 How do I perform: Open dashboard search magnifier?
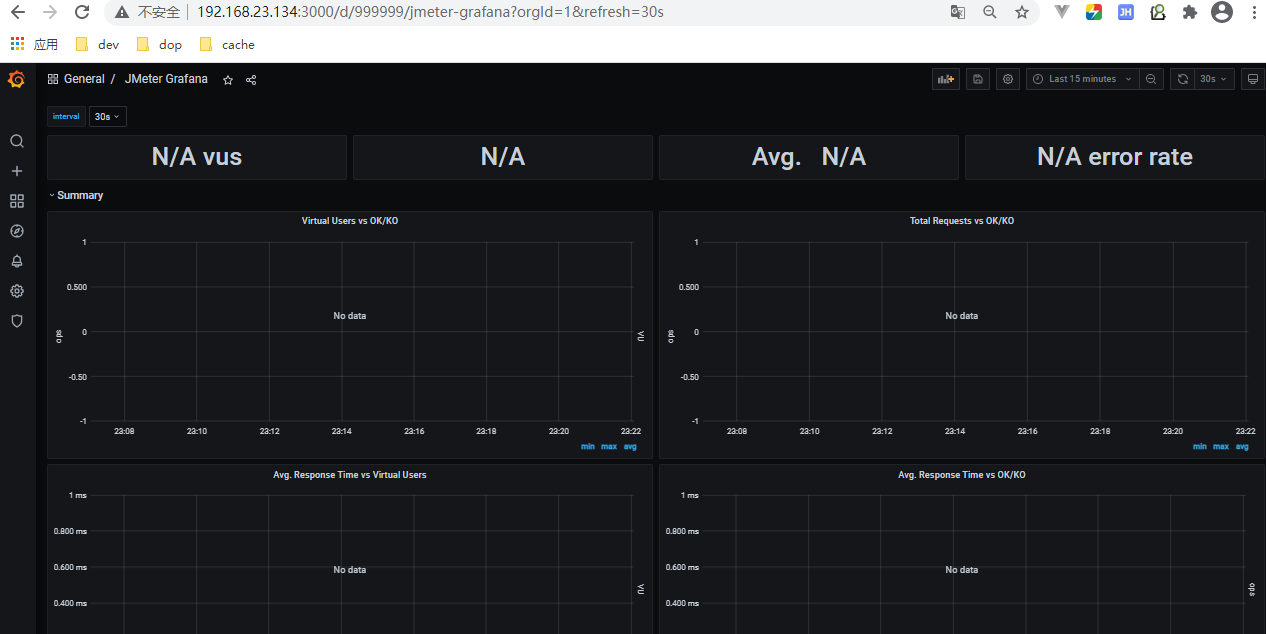coord(16,141)
